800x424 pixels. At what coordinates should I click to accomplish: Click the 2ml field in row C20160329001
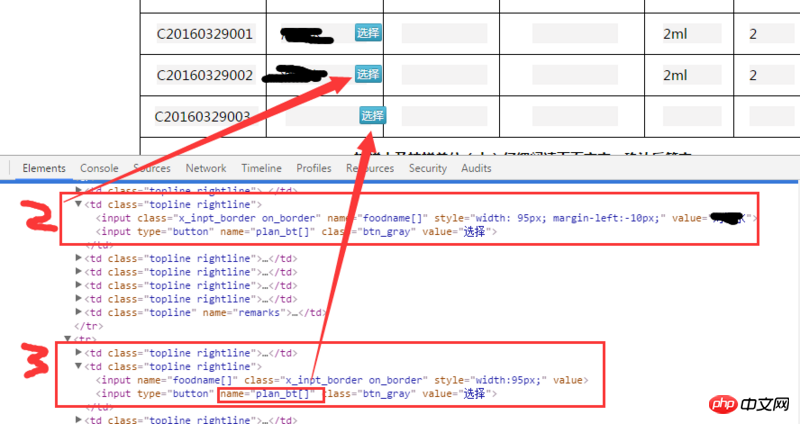pos(692,34)
